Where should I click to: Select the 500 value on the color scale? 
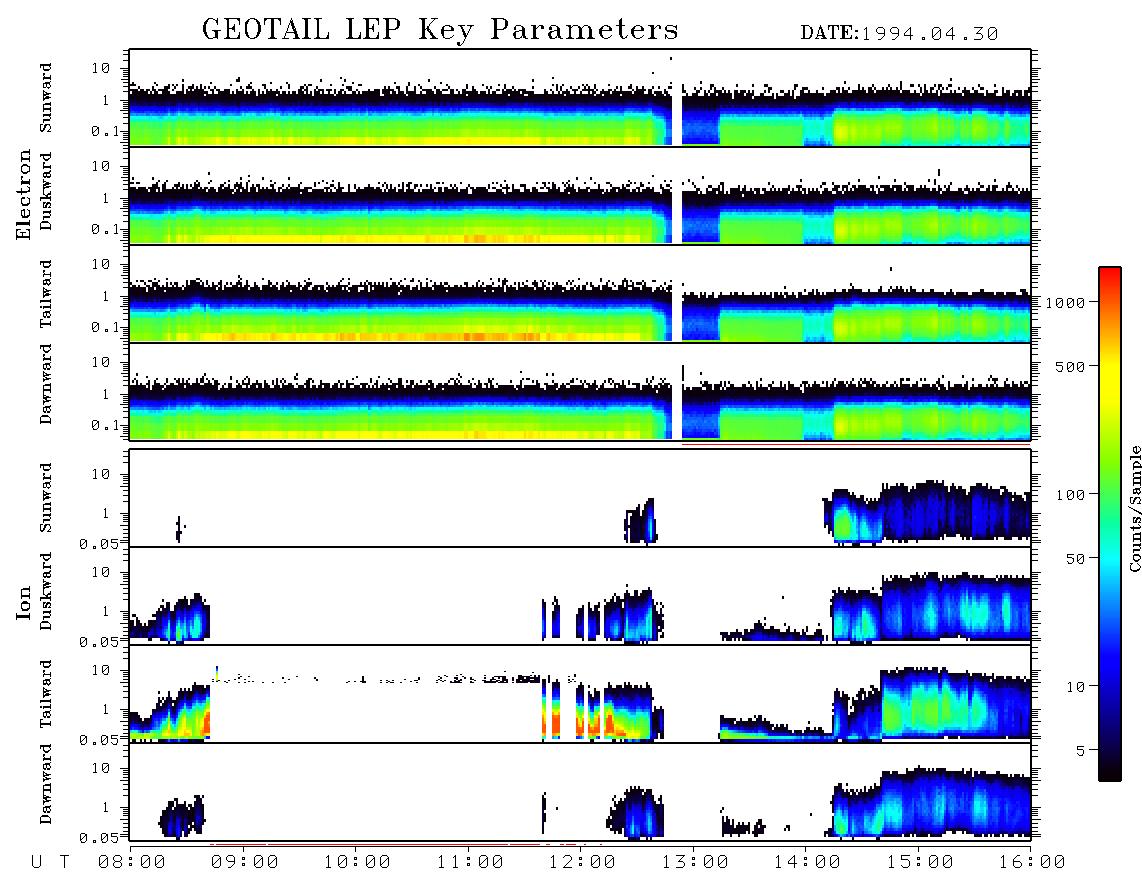point(1070,366)
